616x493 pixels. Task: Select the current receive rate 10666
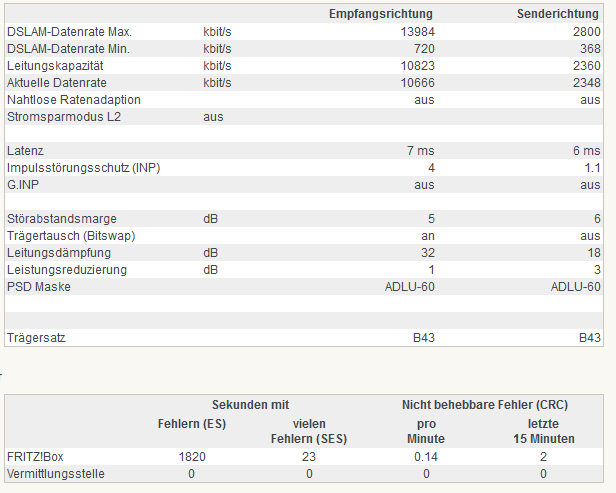coord(418,83)
